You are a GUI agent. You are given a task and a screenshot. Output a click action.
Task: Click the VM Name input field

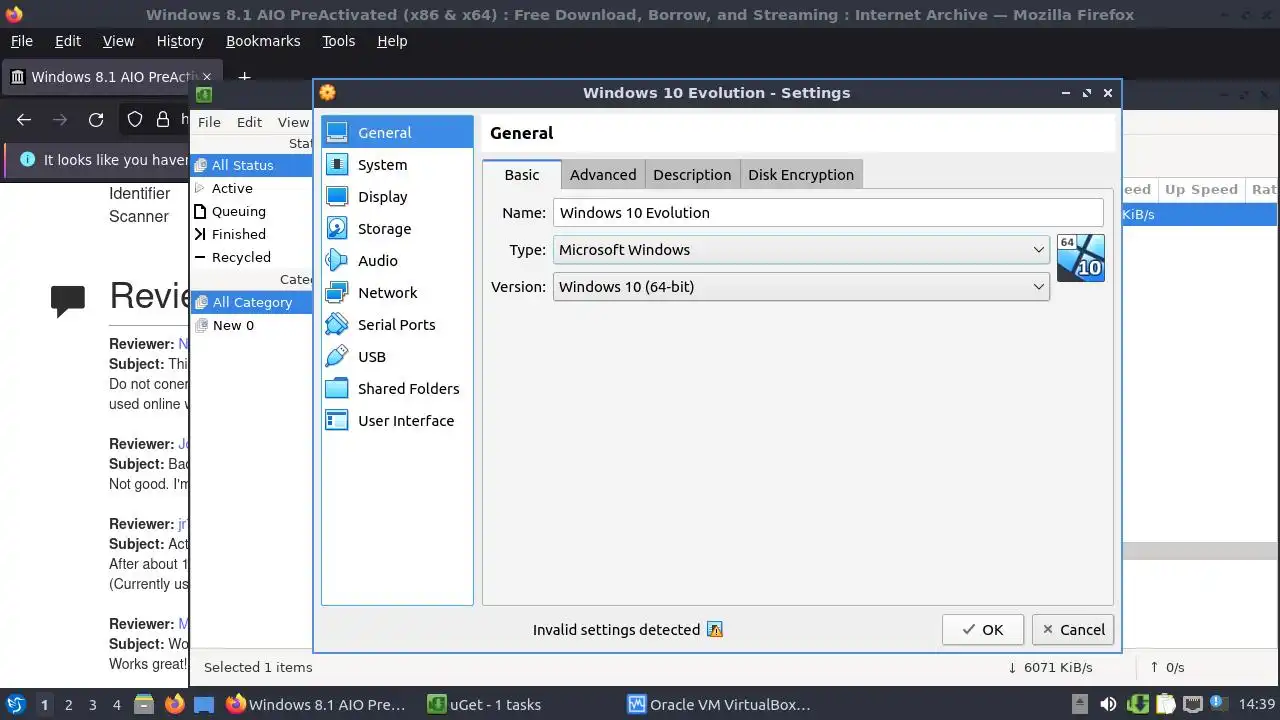coord(828,212)
